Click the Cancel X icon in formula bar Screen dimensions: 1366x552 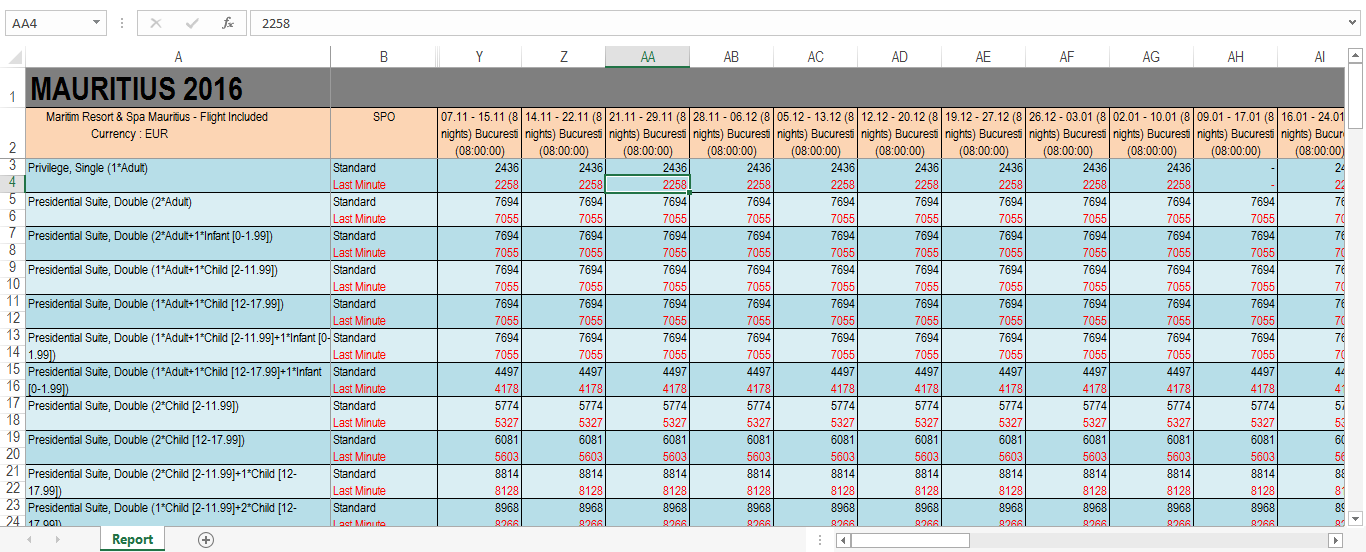[x=156, y=23]
